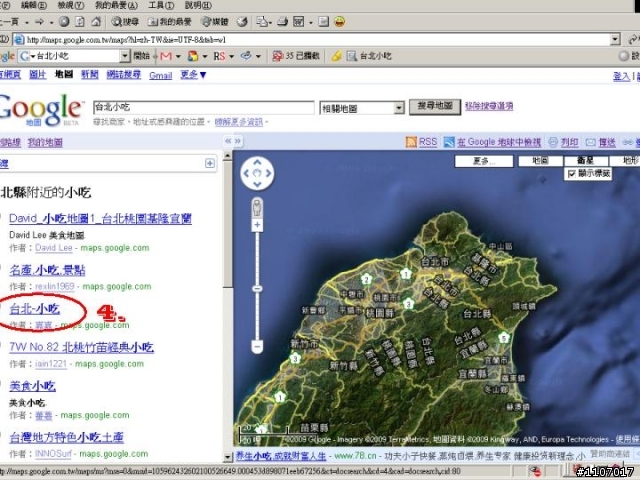Open the Forward button history dropdown arrow
Viewport: 640px width, 480px height.
click(x=51, y=22)
